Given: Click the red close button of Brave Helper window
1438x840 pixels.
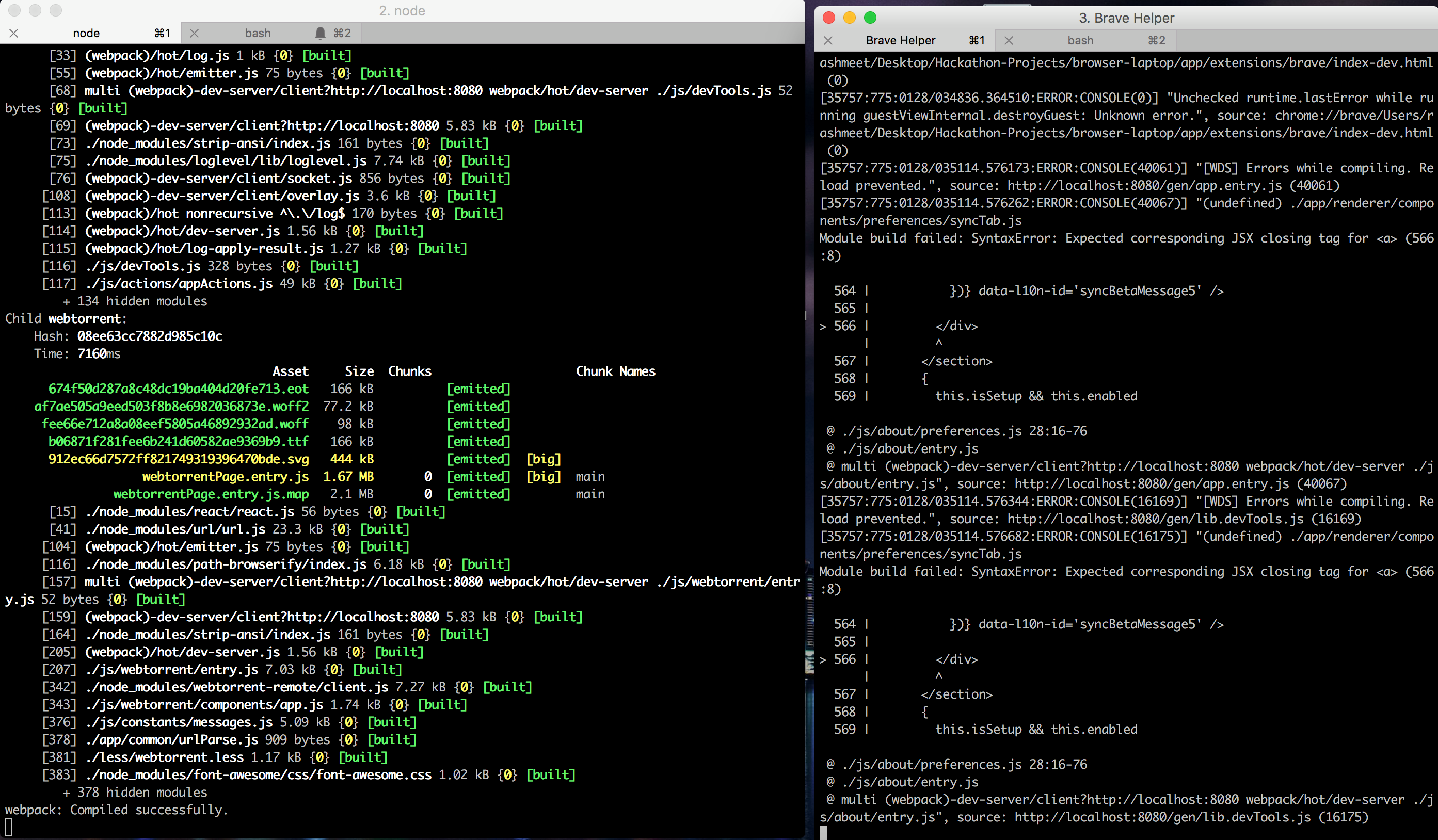Looking at the screenshot, I should click(x=829, y=18).
